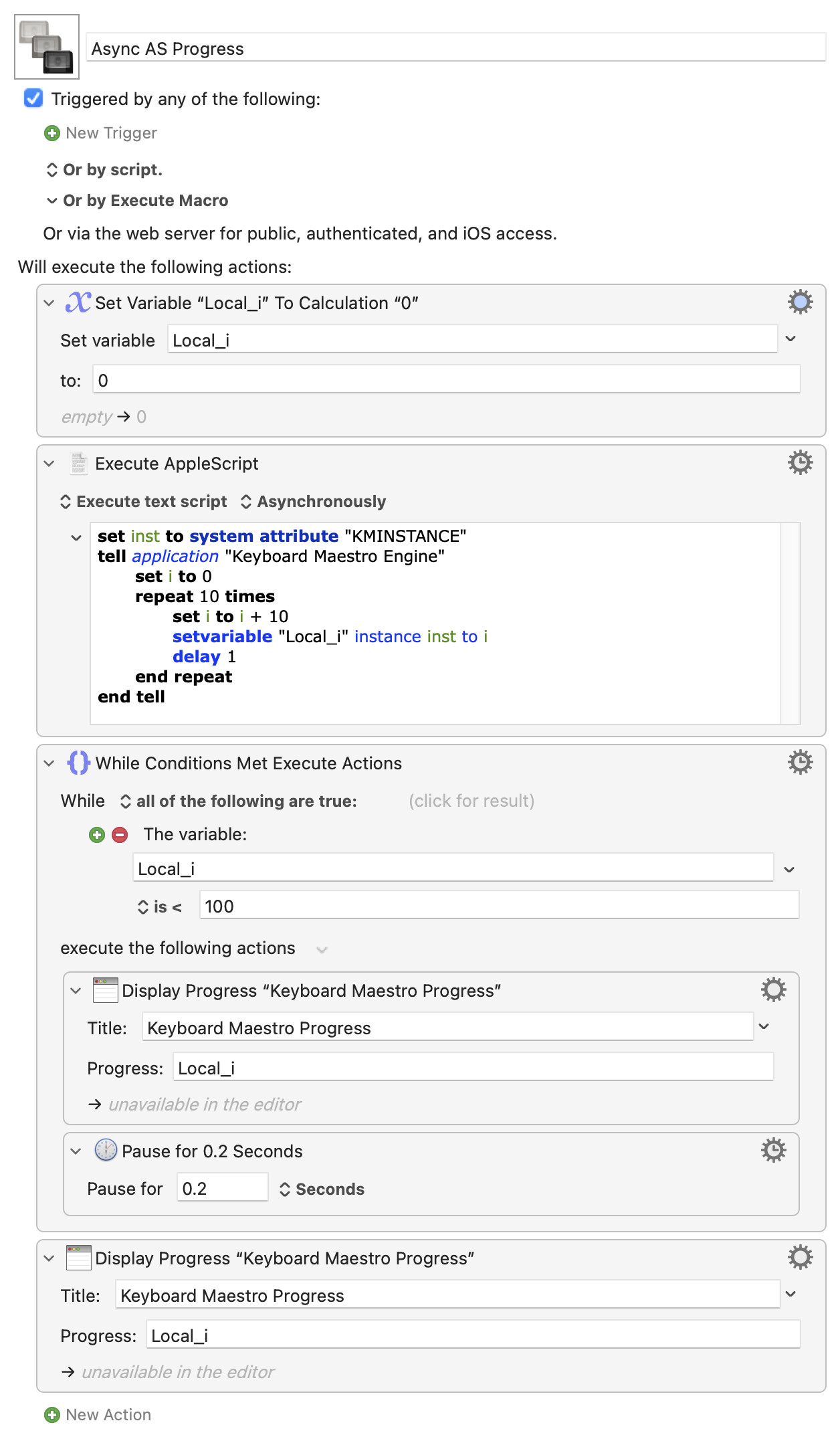
Task: Open the Seconds unit selector
Action: pyautogui.click(x=322, y=1189)
